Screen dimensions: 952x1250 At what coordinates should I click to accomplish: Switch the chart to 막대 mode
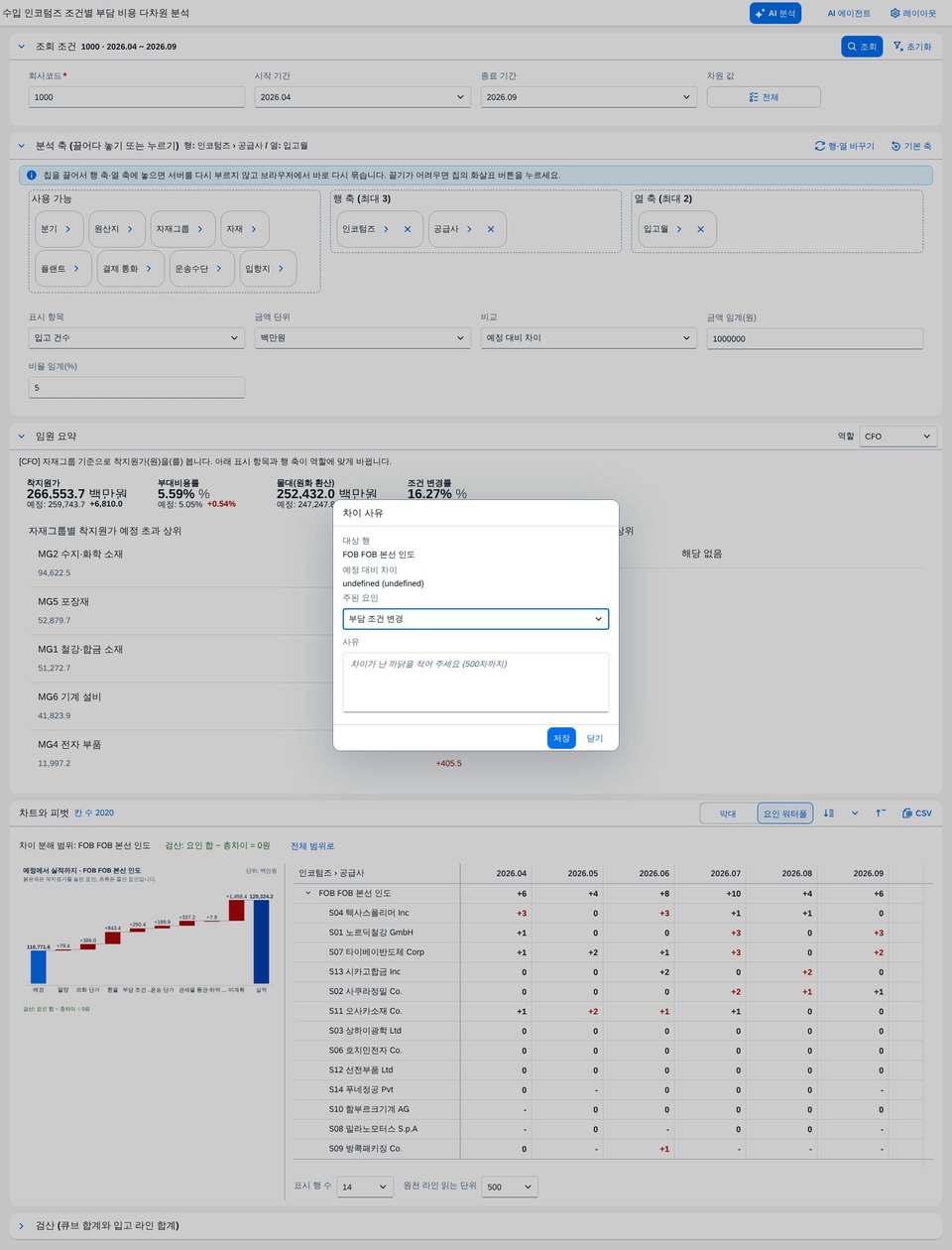[x=728, y=813]
